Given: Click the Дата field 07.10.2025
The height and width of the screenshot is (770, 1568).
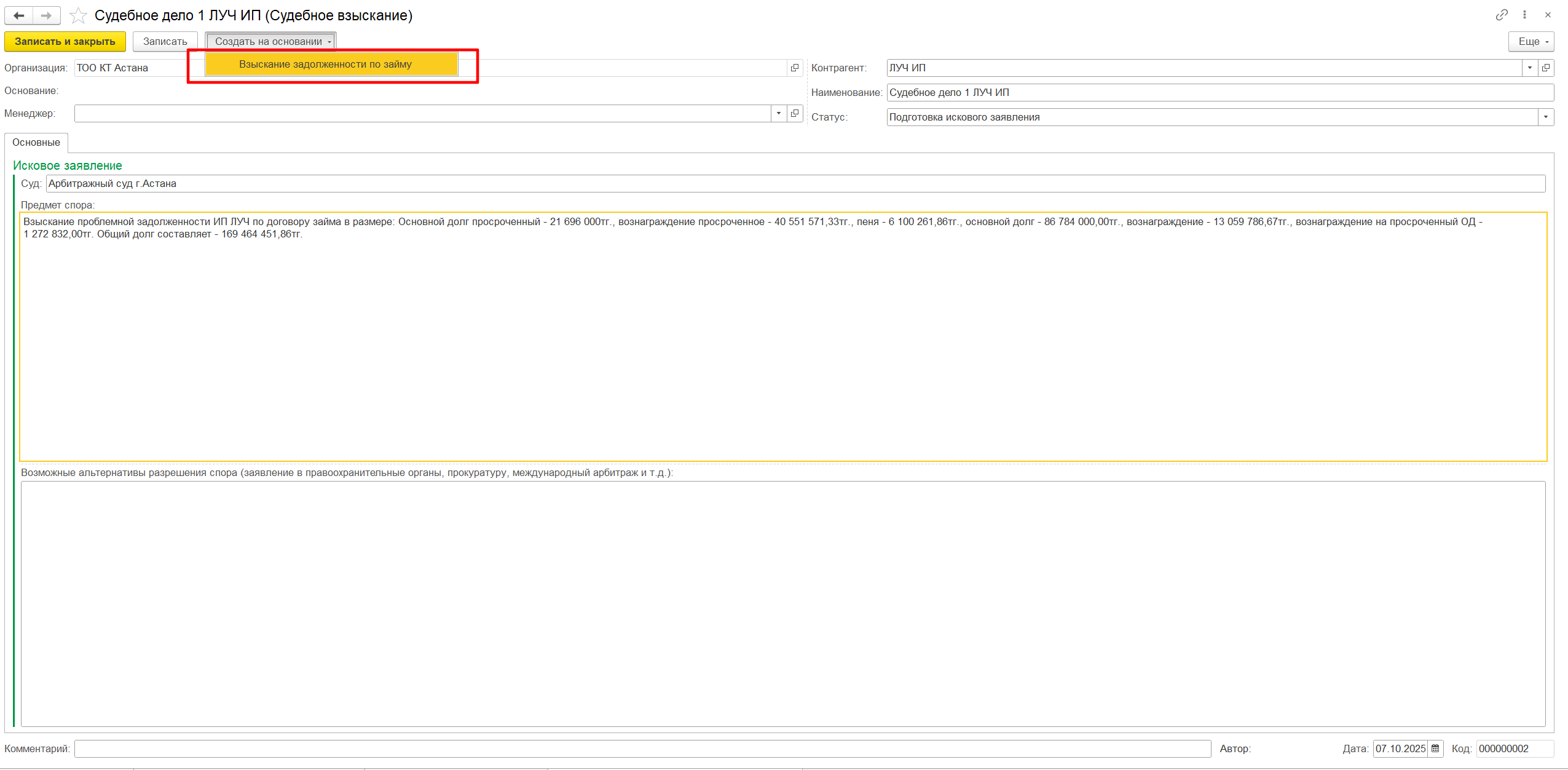Looking at the screenshot, I should coord(1401,748).
